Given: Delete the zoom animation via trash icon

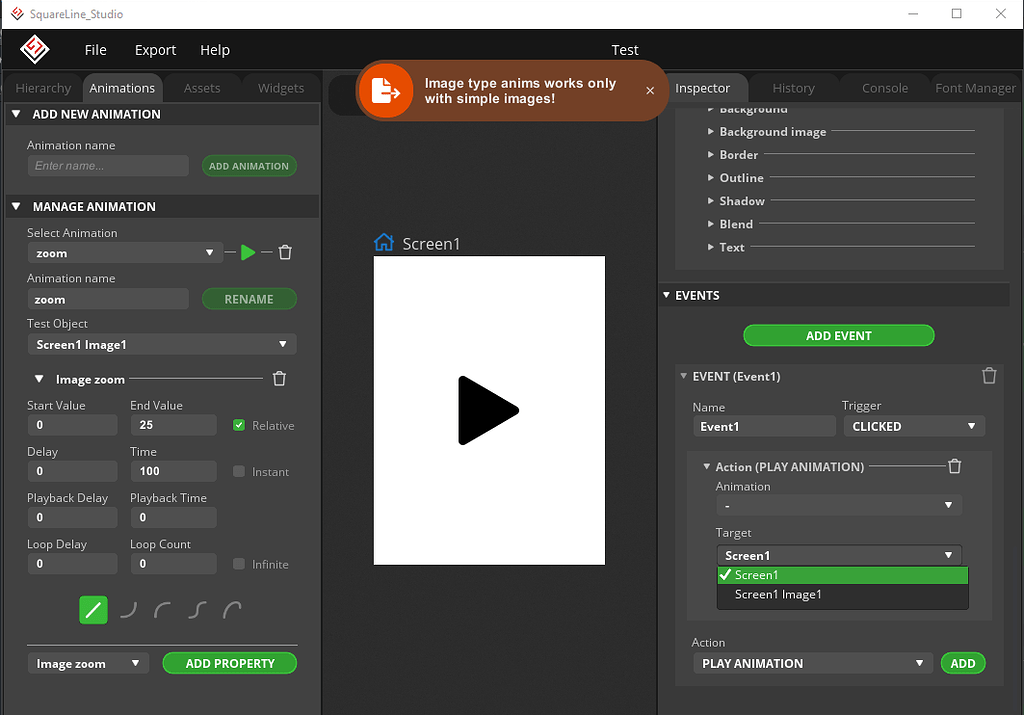Looking at the screenshot, I should pyautogui.click(x=285, y=253).
